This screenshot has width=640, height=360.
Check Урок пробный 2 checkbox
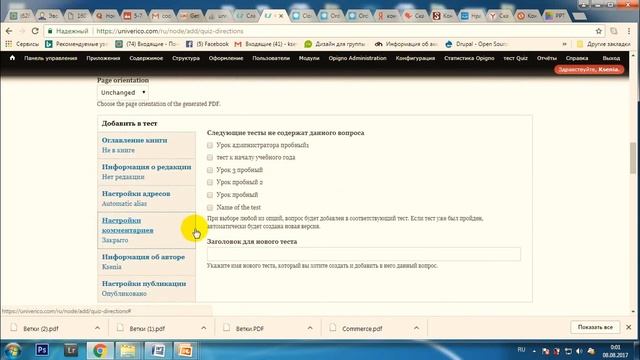(210, 182)
